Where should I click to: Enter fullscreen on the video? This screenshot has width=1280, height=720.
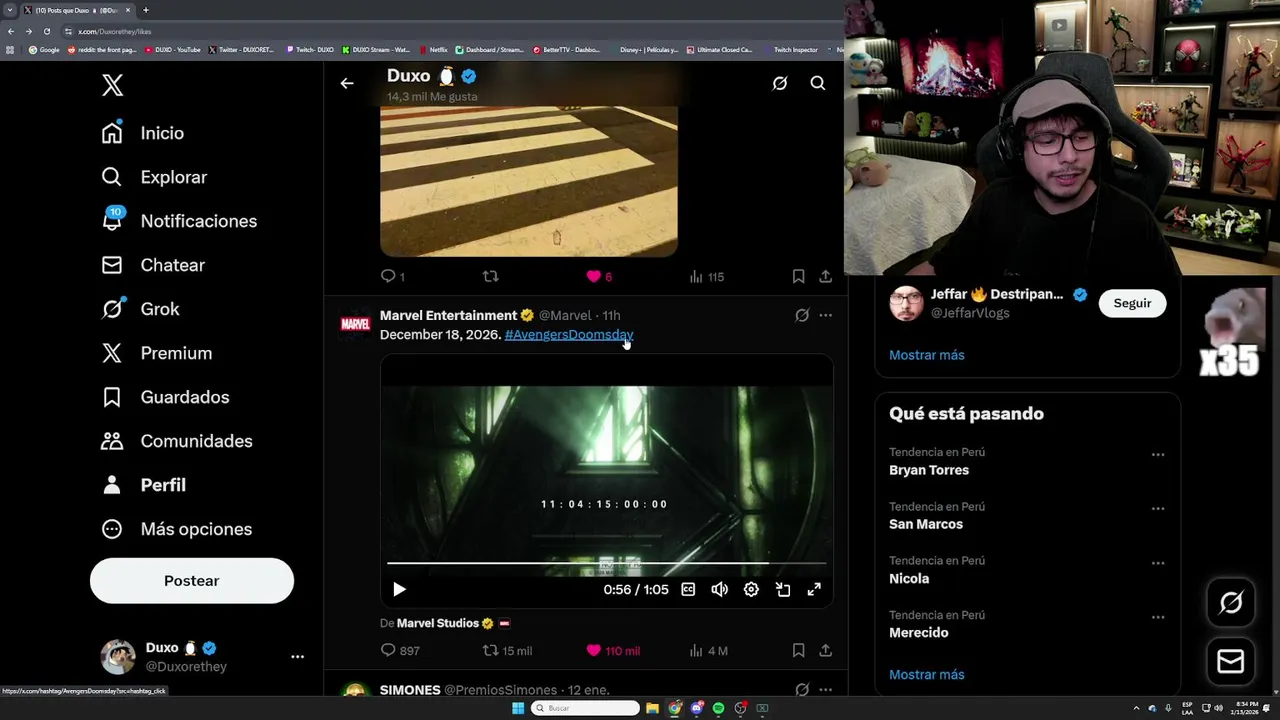pos(814,590)
